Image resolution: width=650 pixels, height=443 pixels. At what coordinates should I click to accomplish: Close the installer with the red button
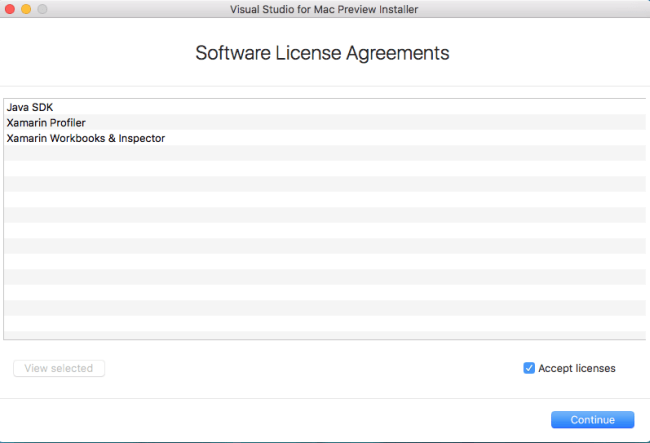pyautogui.click(x=10, y=9)
